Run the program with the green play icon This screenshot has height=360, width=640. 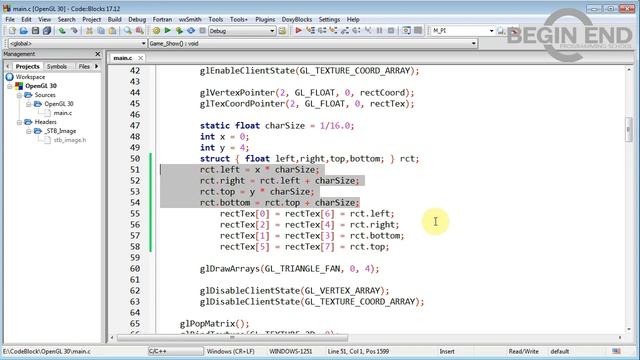coord(167,31)
